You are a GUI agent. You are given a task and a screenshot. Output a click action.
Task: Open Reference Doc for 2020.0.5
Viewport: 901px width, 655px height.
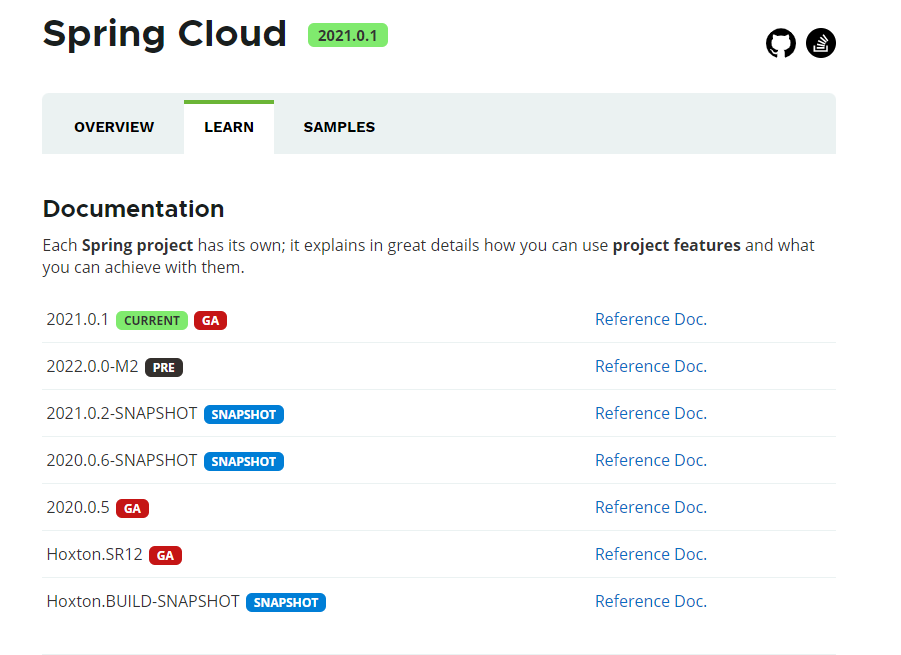click(x=650, y=507)
